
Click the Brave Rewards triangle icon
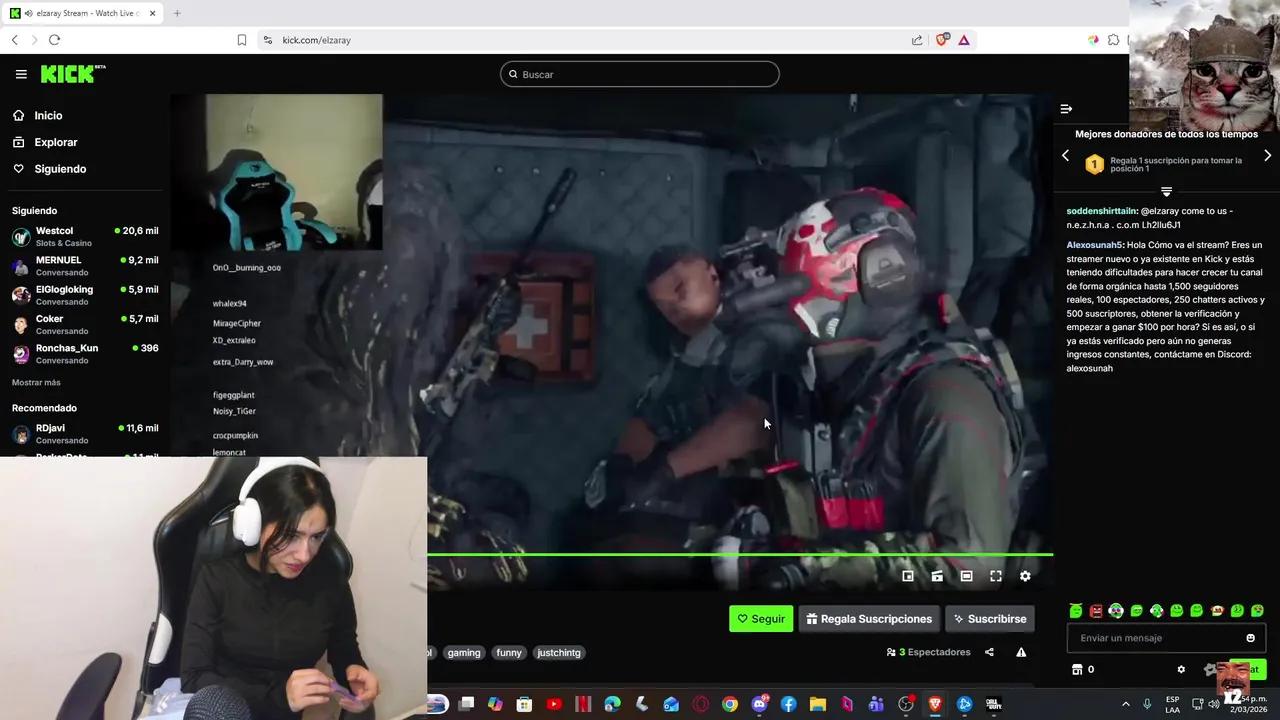point(964,40)
